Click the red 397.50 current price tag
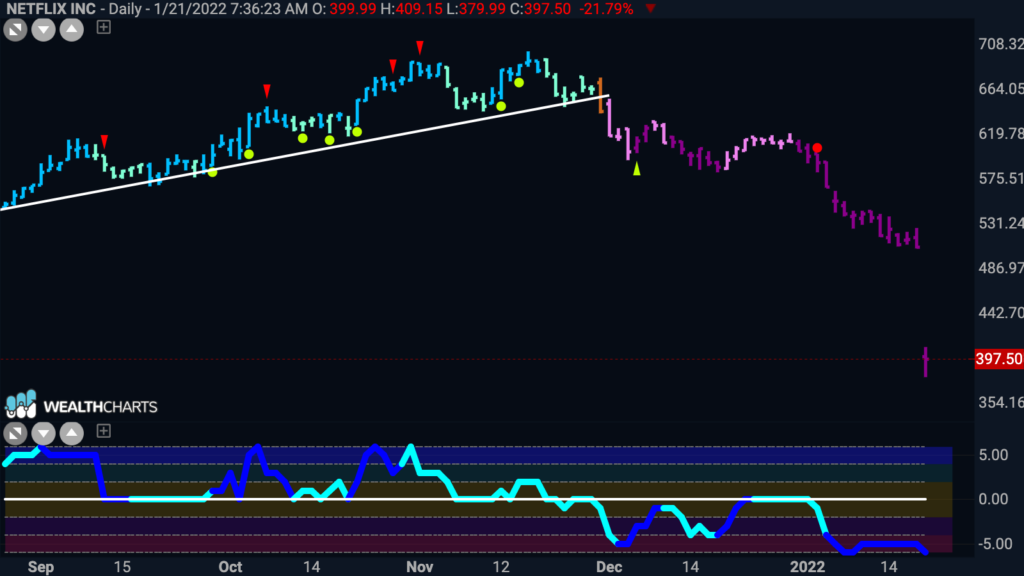Screen dimensions: 1024x576 click(999, 359)
